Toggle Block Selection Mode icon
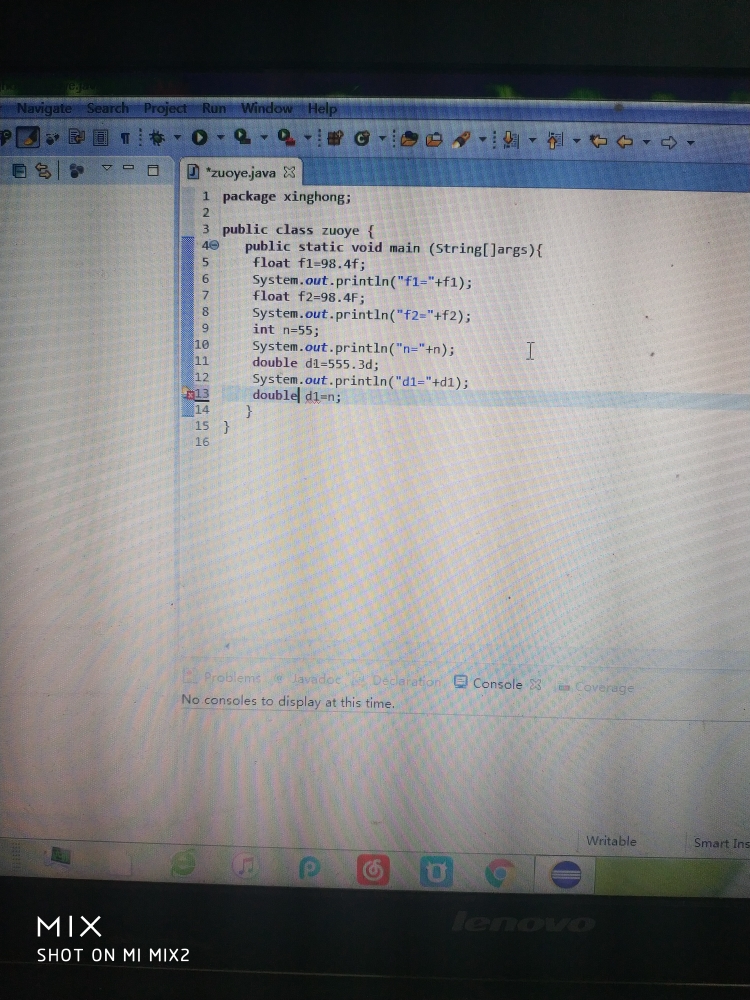The height and width of the screenshot is (1000, 750). (x=101, y=137)
